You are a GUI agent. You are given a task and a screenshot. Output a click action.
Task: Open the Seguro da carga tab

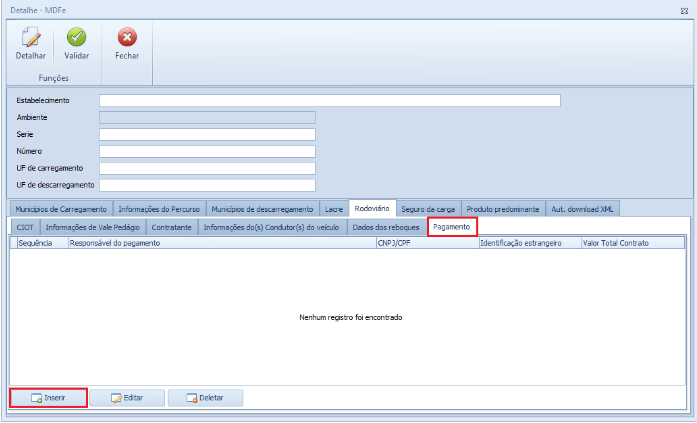click(x=428, y=209)
